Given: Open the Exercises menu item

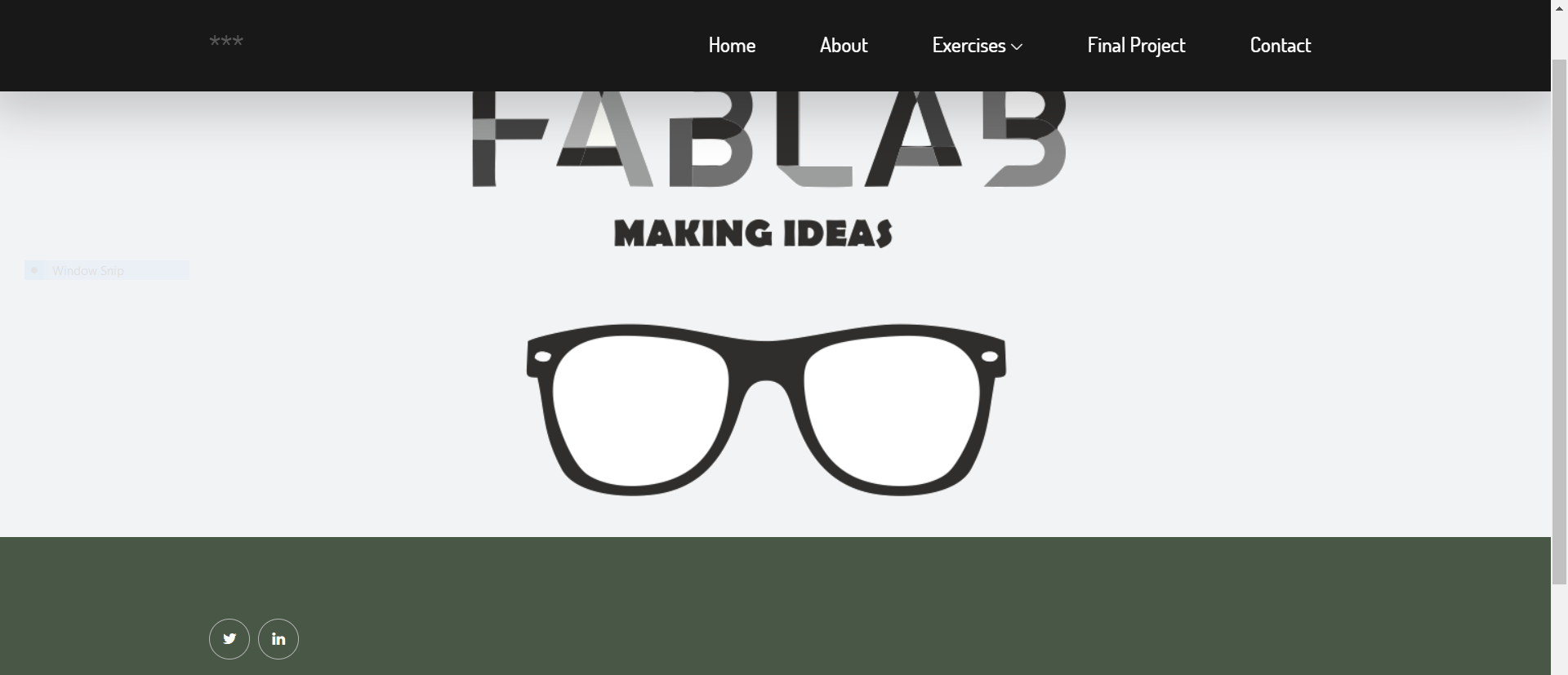Looking at the screenshot, I should coord(969,46).
